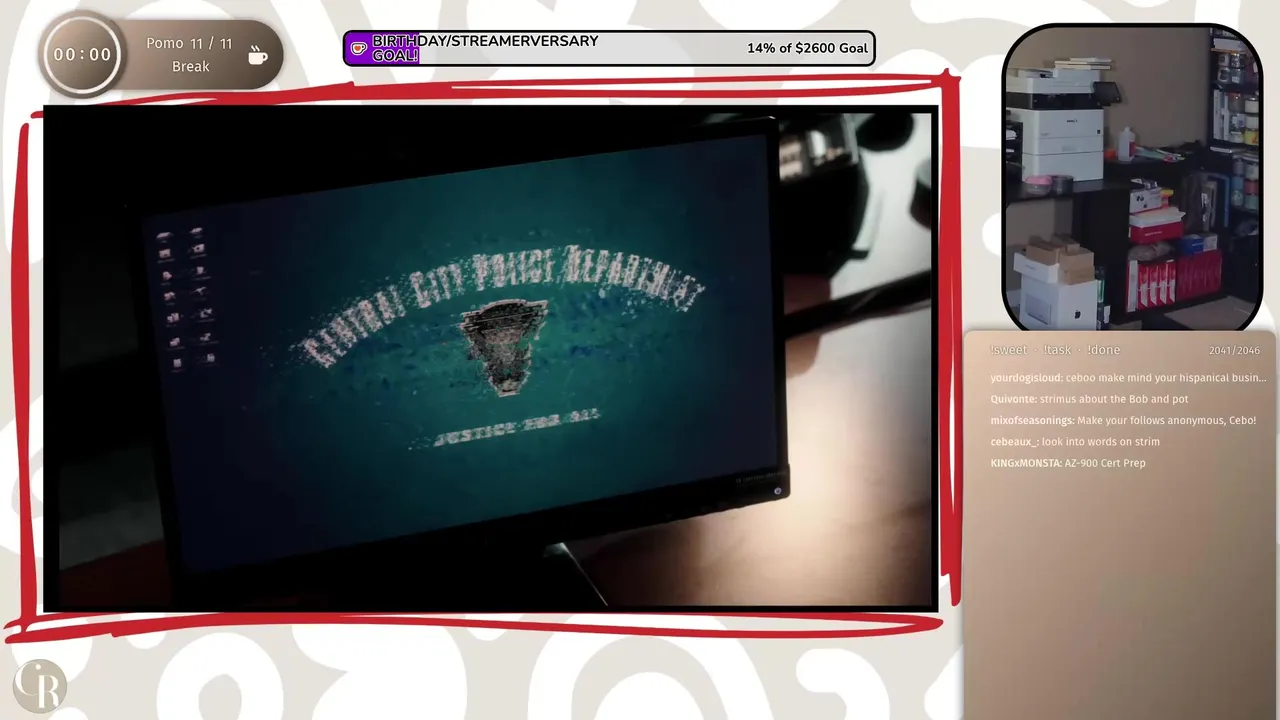Select Quivonte's 'strimus about the Bob' task
The width and height of the screenshot is (1280, 720).
1089,399
